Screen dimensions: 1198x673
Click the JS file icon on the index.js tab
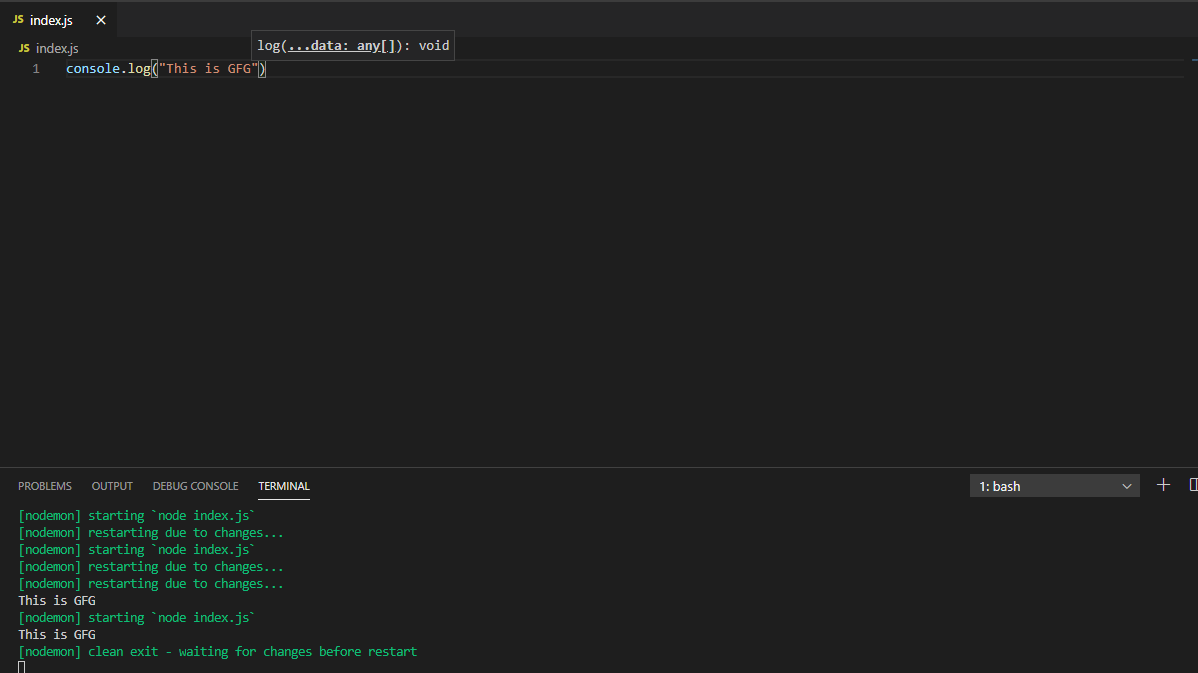[18, 20]
